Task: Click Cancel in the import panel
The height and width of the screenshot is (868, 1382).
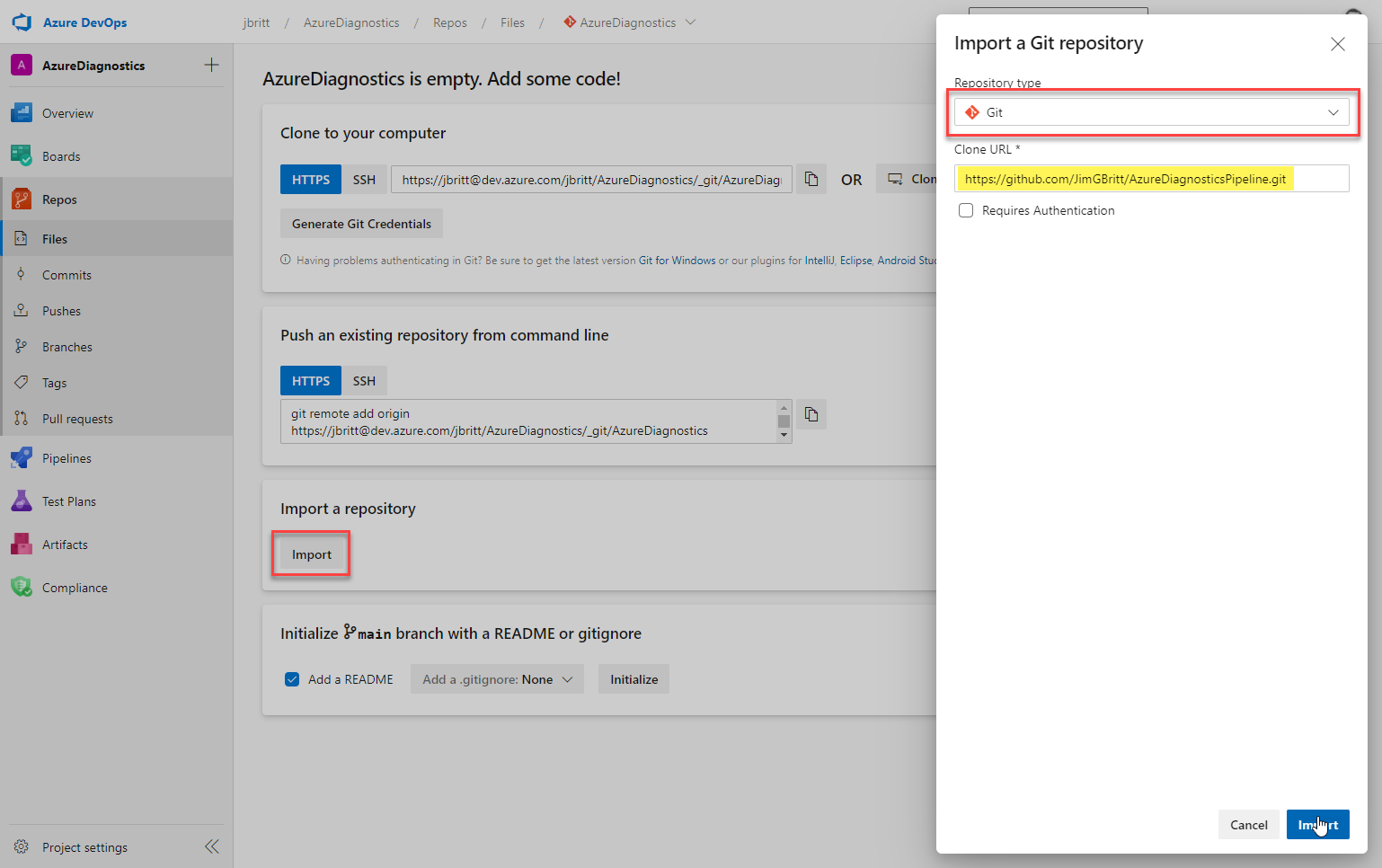Action: click(1249, 825)
